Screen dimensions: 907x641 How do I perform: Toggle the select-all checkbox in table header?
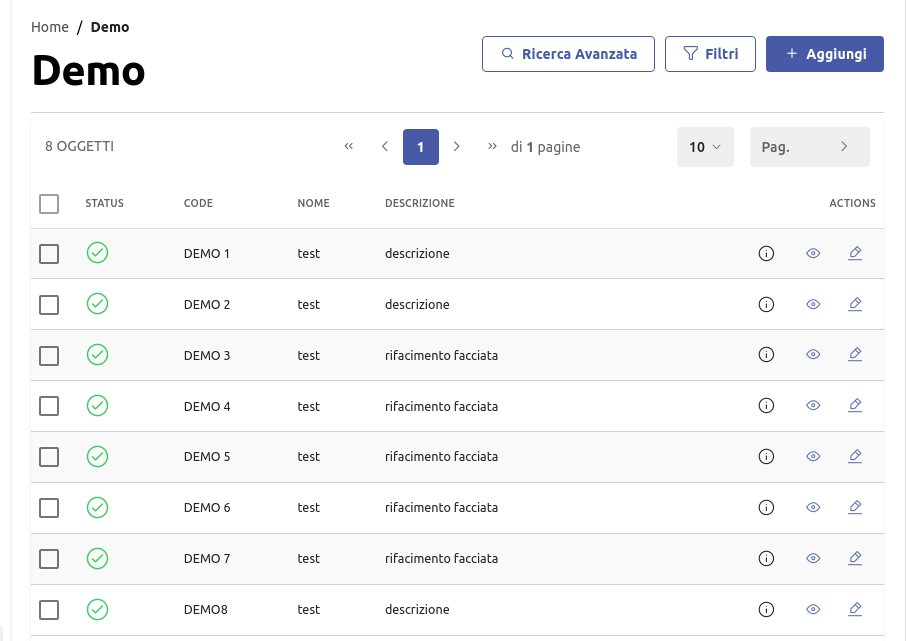coord(49,204)
